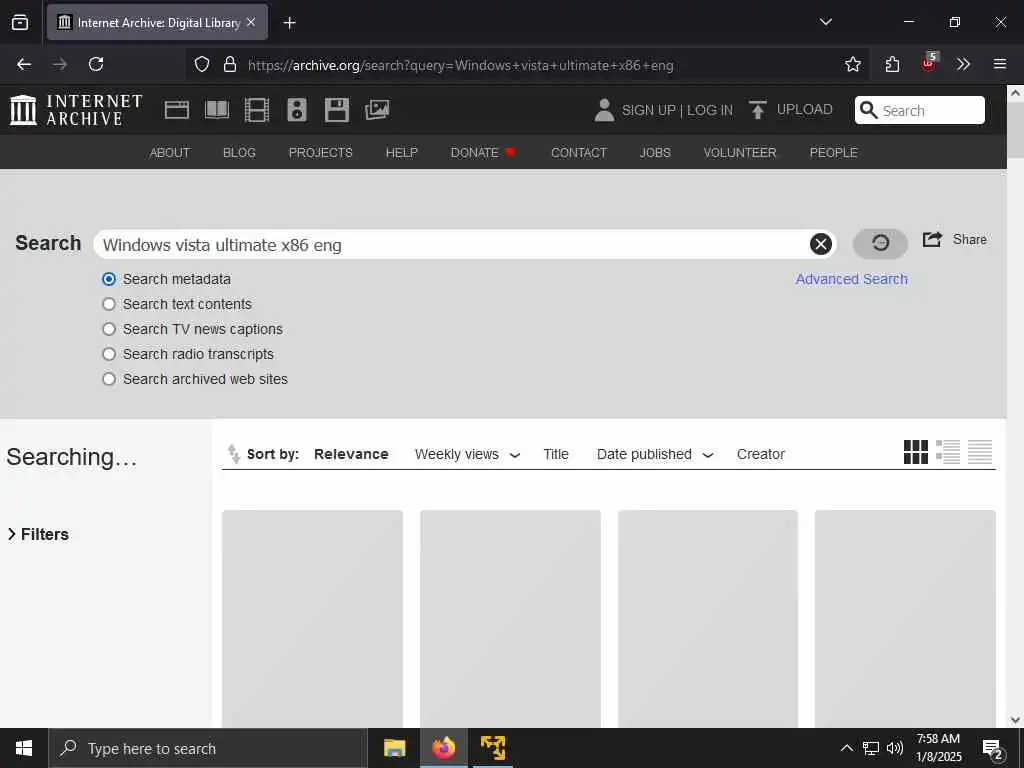Screen dimensions: 1024x768
Task: Click the page vertical scrollbar thumb
Action: [x=1015, y=129]
